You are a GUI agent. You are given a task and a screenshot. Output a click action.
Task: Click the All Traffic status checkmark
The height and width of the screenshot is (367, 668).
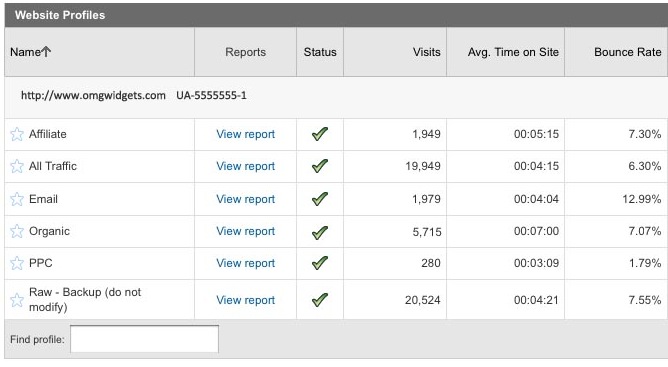tap(320, 166)
